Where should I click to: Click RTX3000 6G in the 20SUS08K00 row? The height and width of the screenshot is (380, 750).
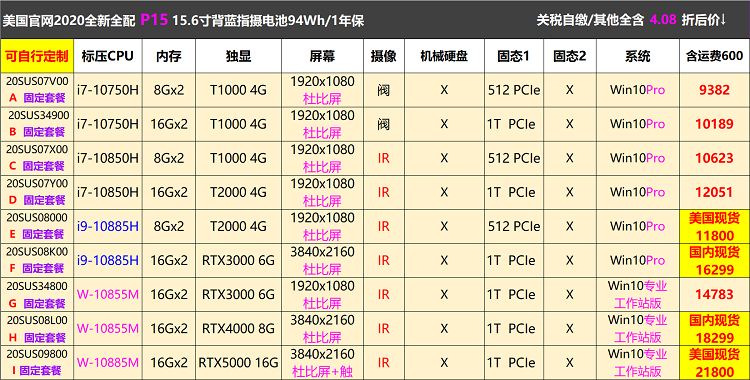239,260
